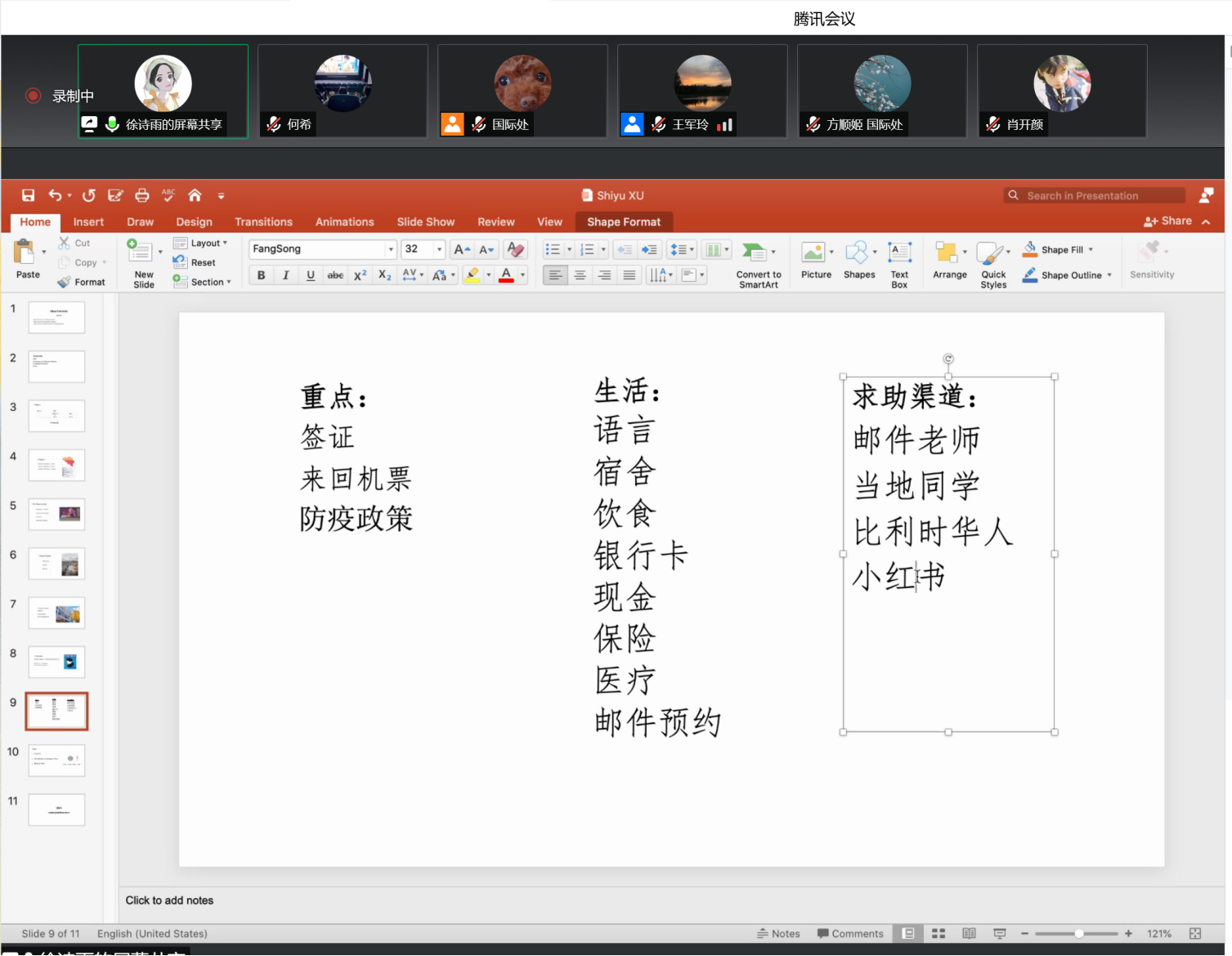Insert a Text Box

pos(899,260)
